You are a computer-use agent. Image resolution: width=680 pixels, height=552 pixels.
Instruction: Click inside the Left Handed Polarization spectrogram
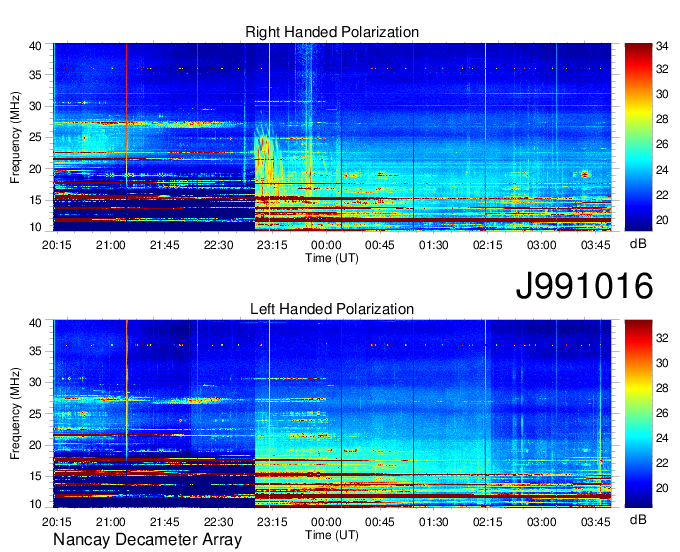pos(332,414)
